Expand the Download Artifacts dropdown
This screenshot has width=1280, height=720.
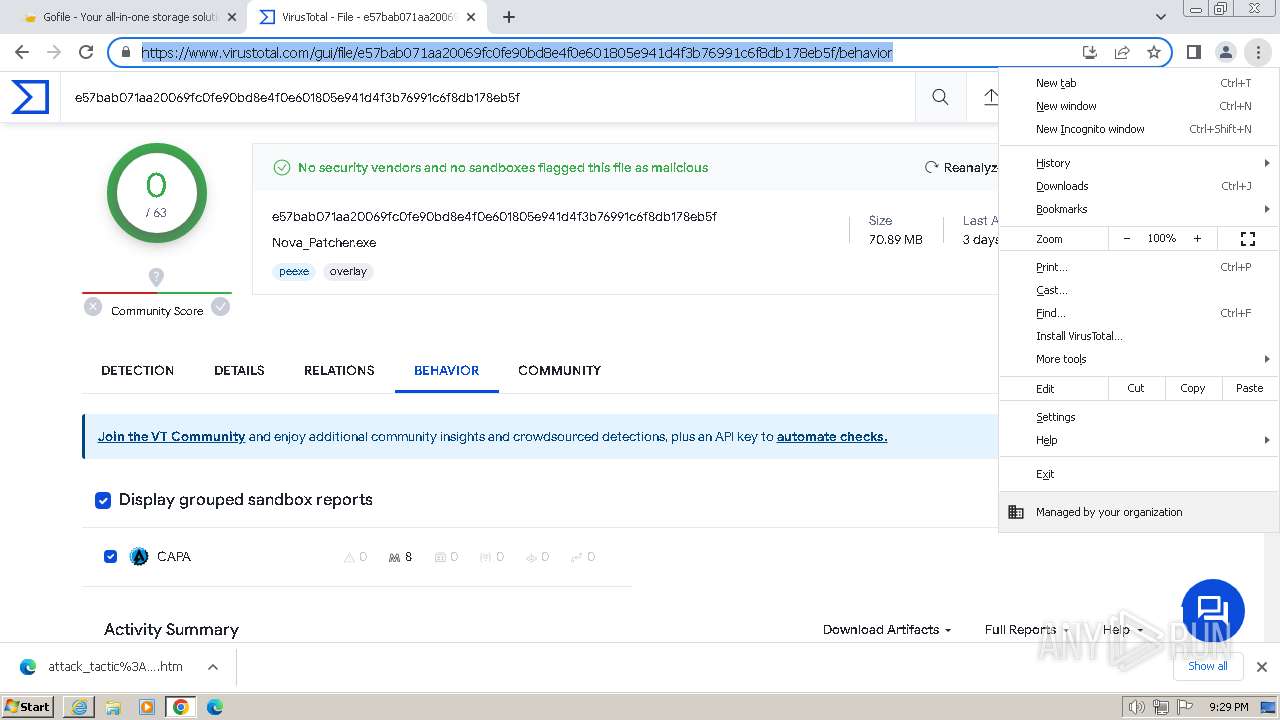point(886,629)
